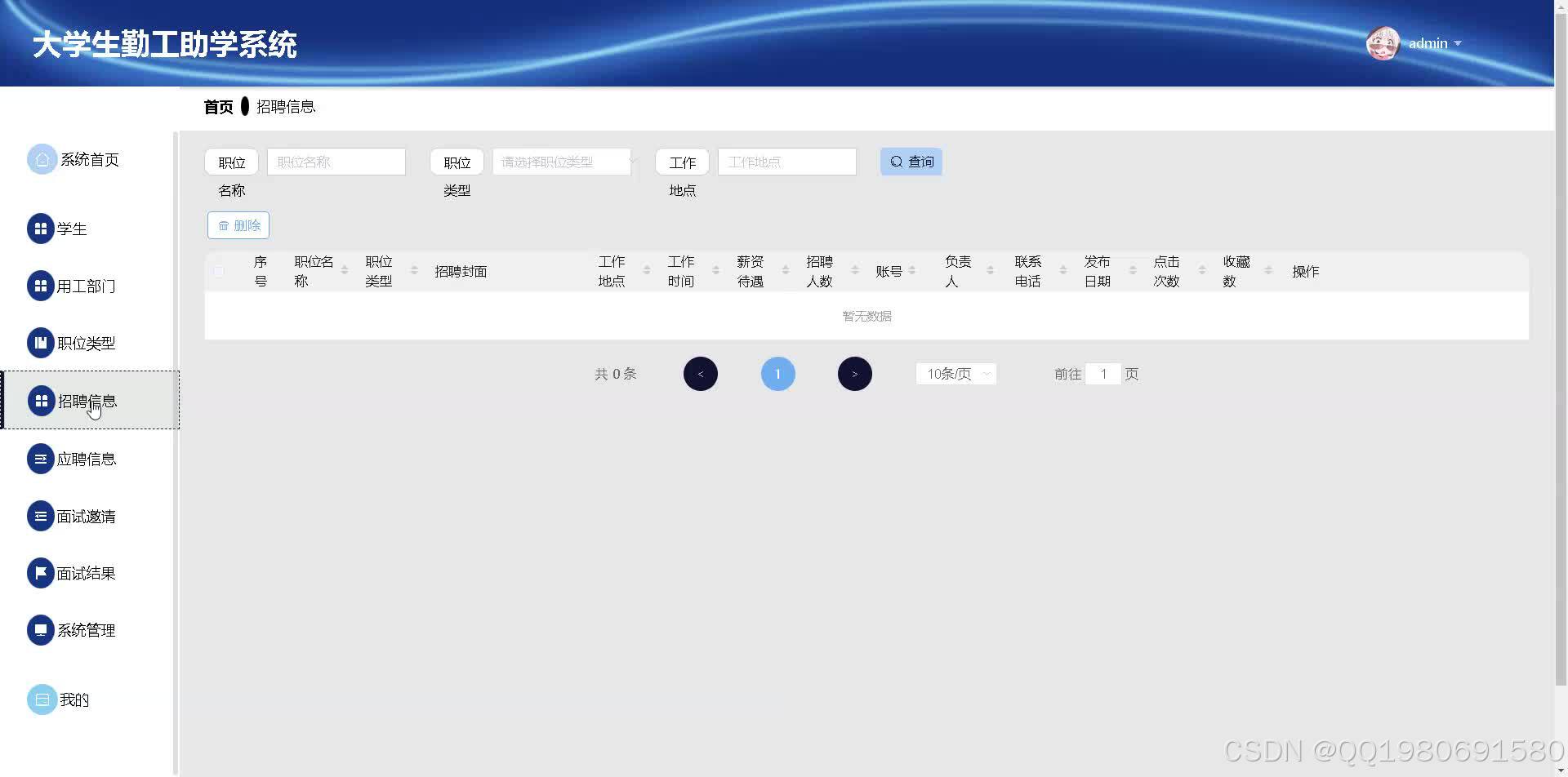Select the 职位类型 position type icon
The image size is (1568, 777).
(x=42, y=343)
